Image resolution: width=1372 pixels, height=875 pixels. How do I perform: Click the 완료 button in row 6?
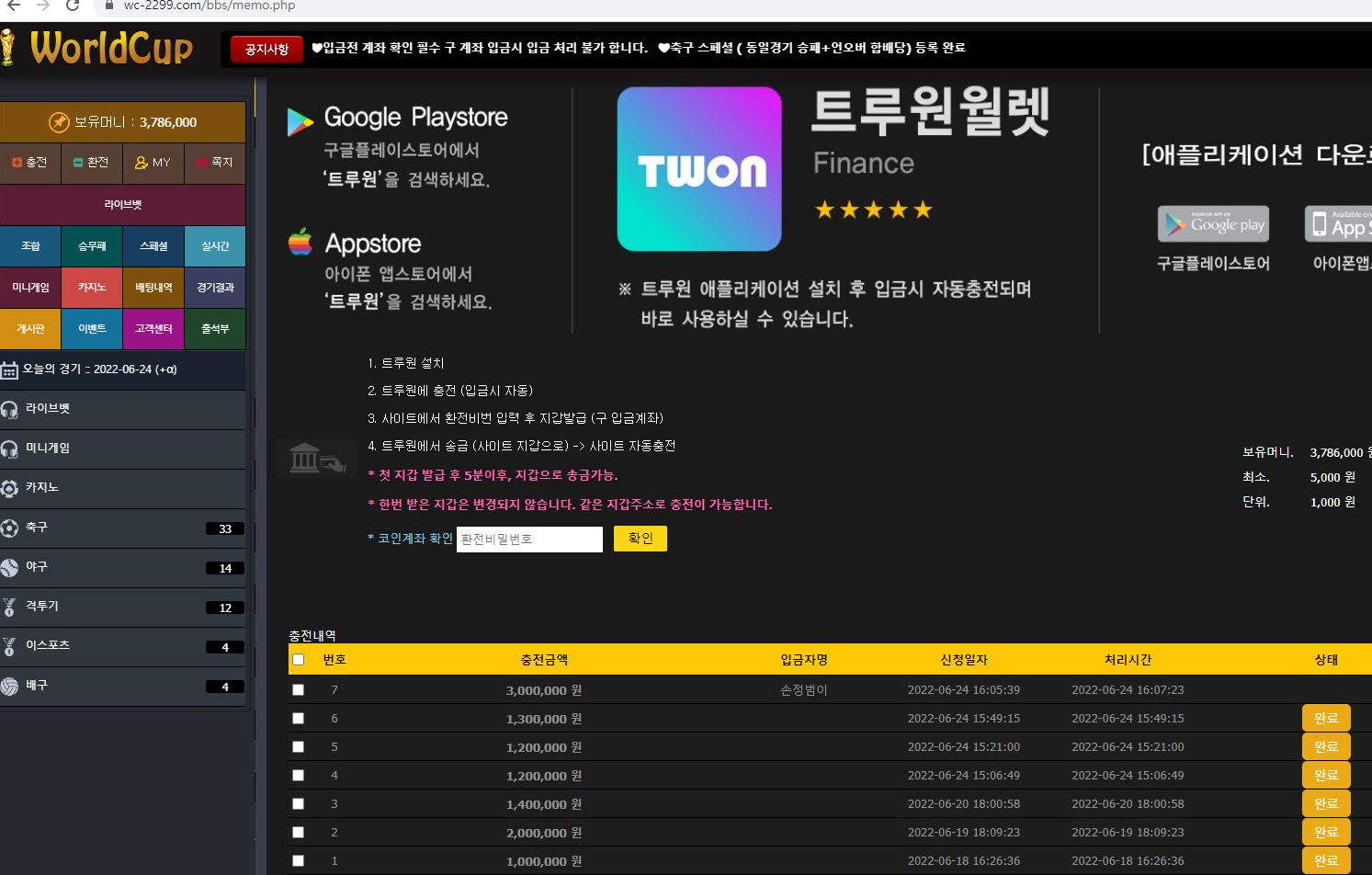coord(1326,718)
